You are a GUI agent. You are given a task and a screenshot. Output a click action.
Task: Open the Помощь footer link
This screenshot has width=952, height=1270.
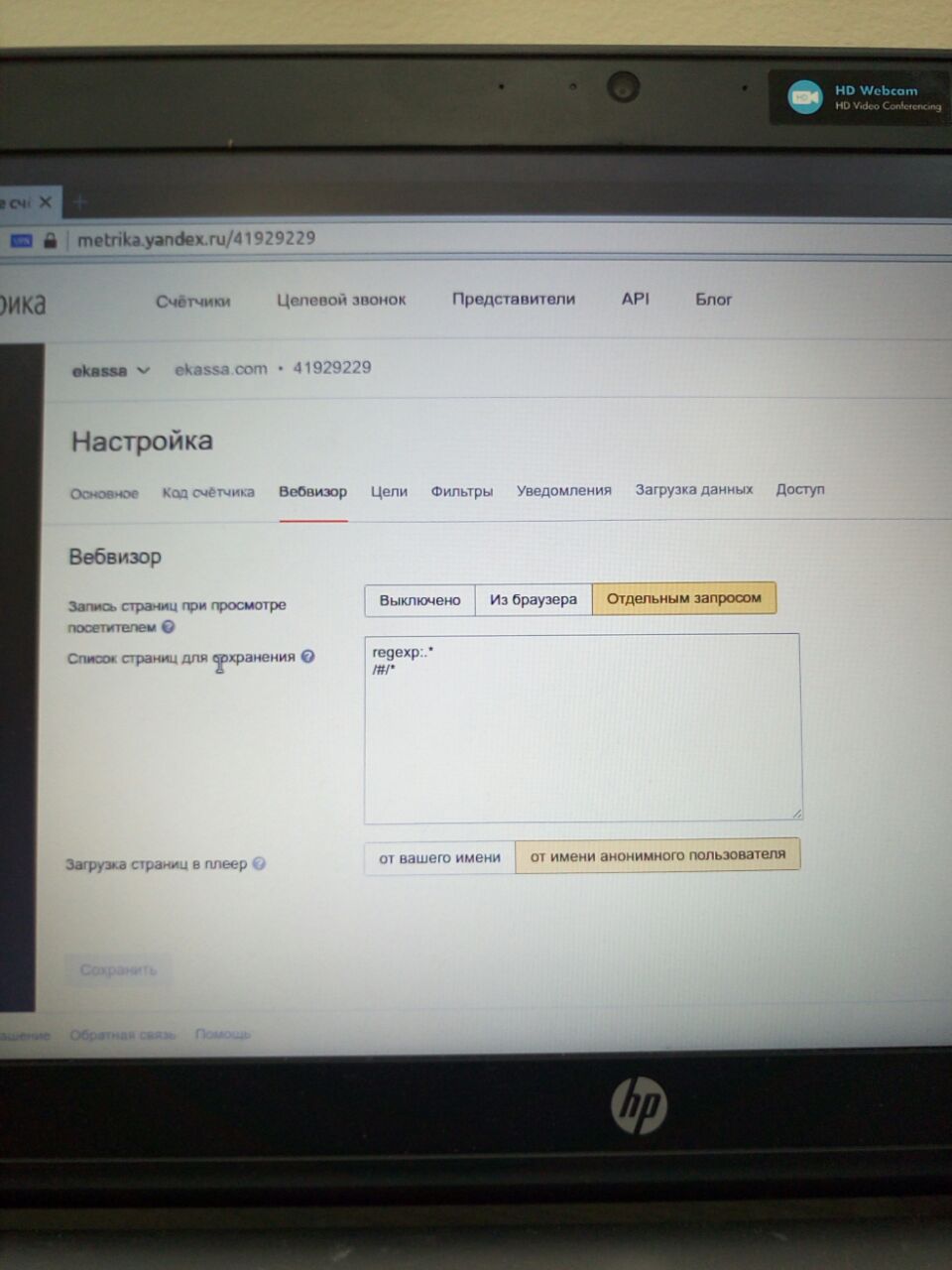[x=222, y=1034]
